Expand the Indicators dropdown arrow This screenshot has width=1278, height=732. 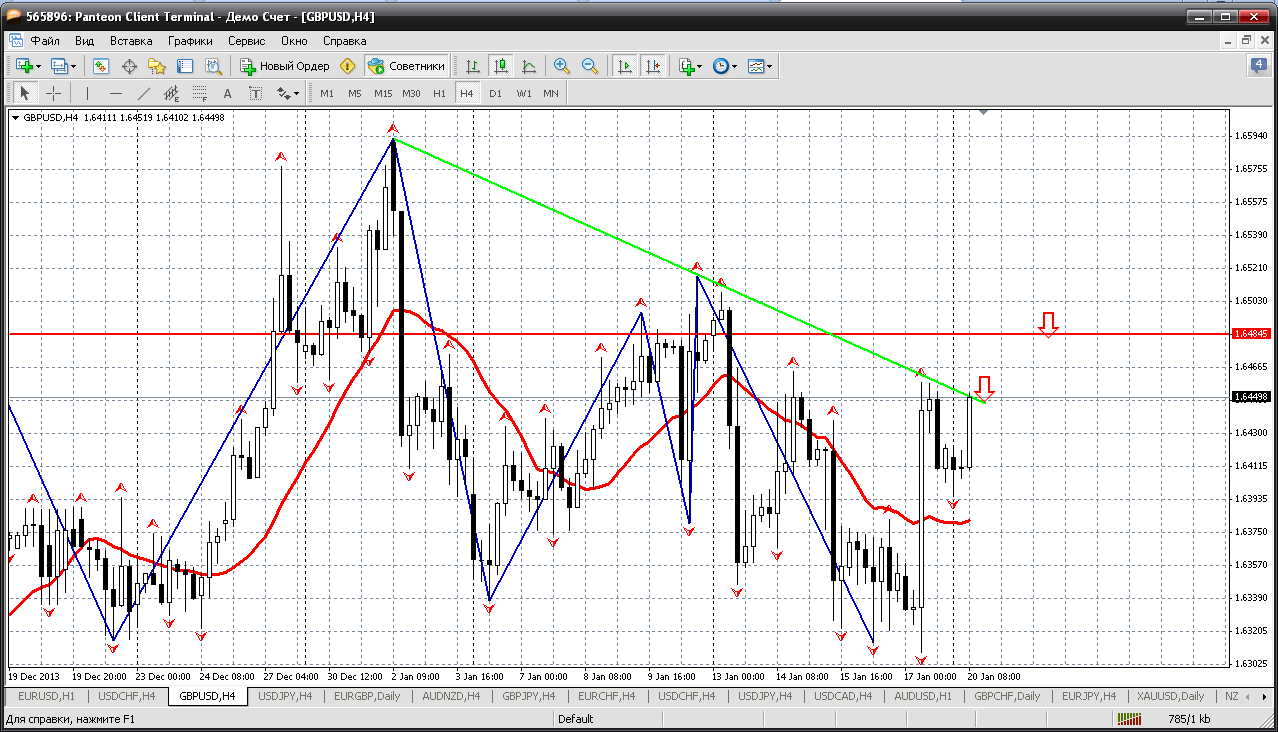(699, 66)
